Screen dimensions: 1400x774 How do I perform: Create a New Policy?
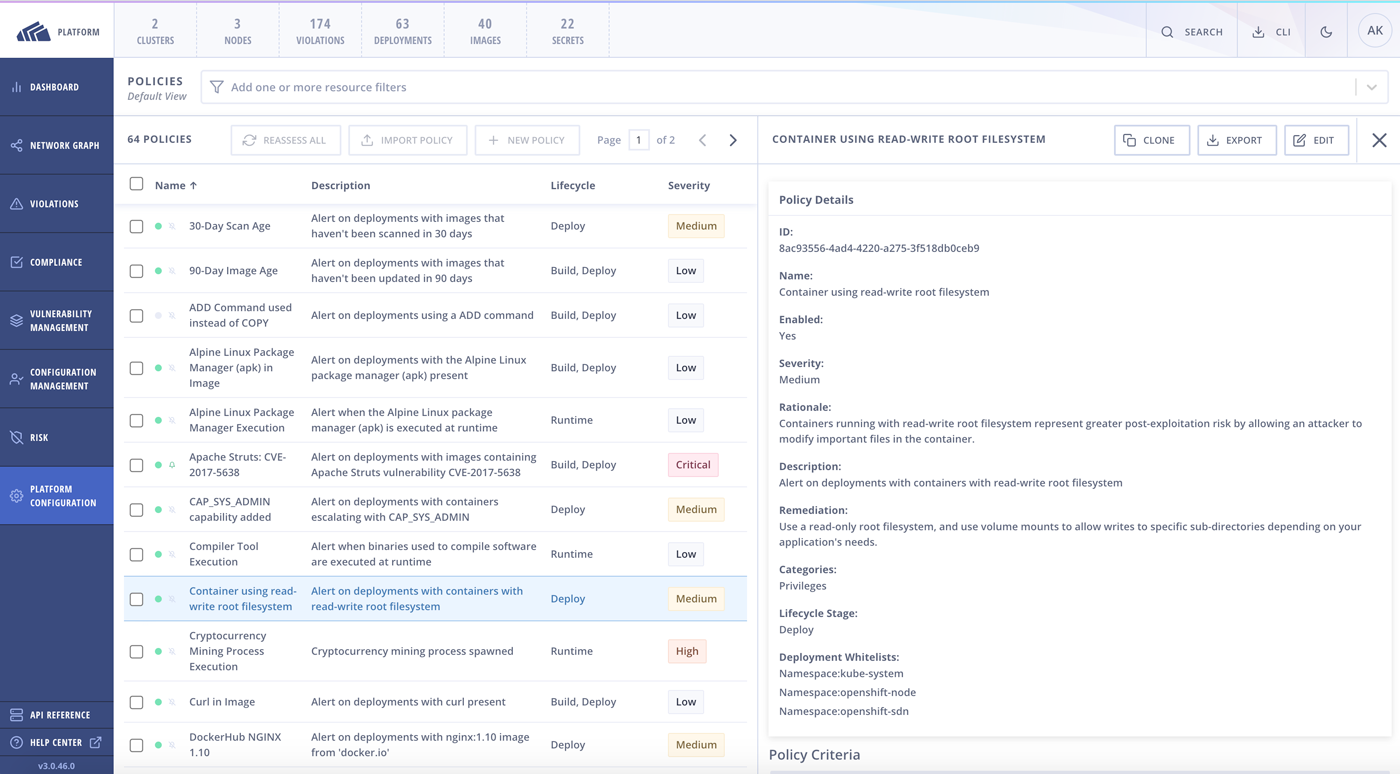tap(527, 140)
